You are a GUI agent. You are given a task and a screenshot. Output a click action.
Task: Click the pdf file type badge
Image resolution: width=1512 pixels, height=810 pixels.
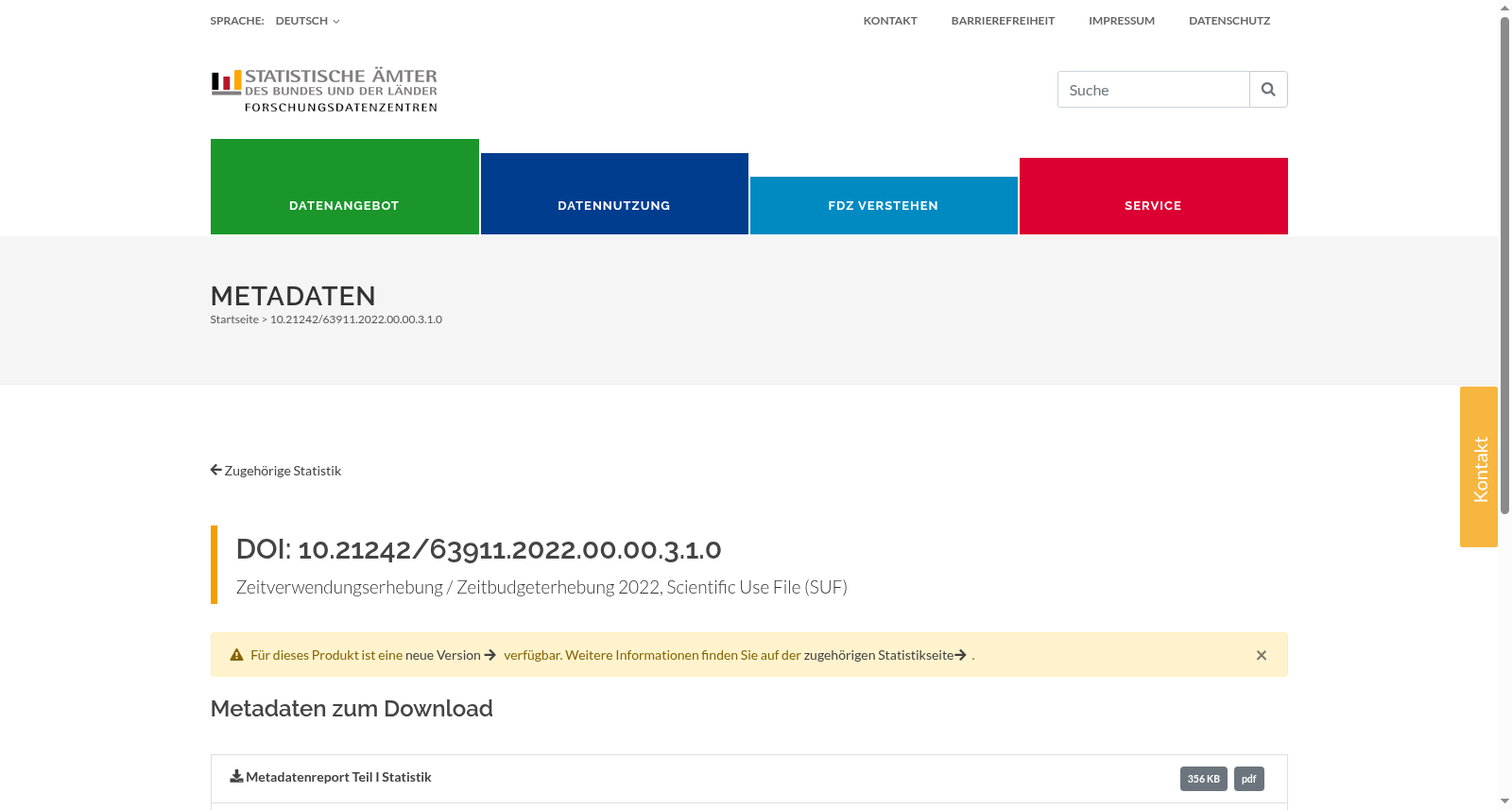(x=1248, y=779)
